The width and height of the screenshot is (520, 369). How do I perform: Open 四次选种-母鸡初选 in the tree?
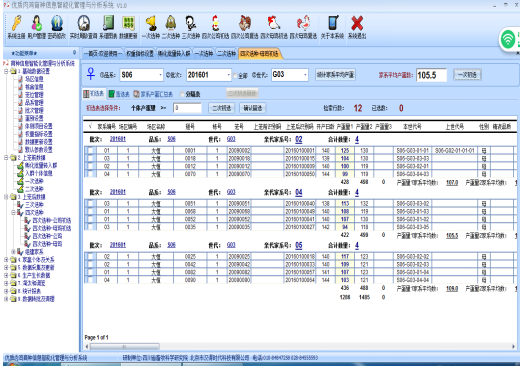tap(52, 228)
